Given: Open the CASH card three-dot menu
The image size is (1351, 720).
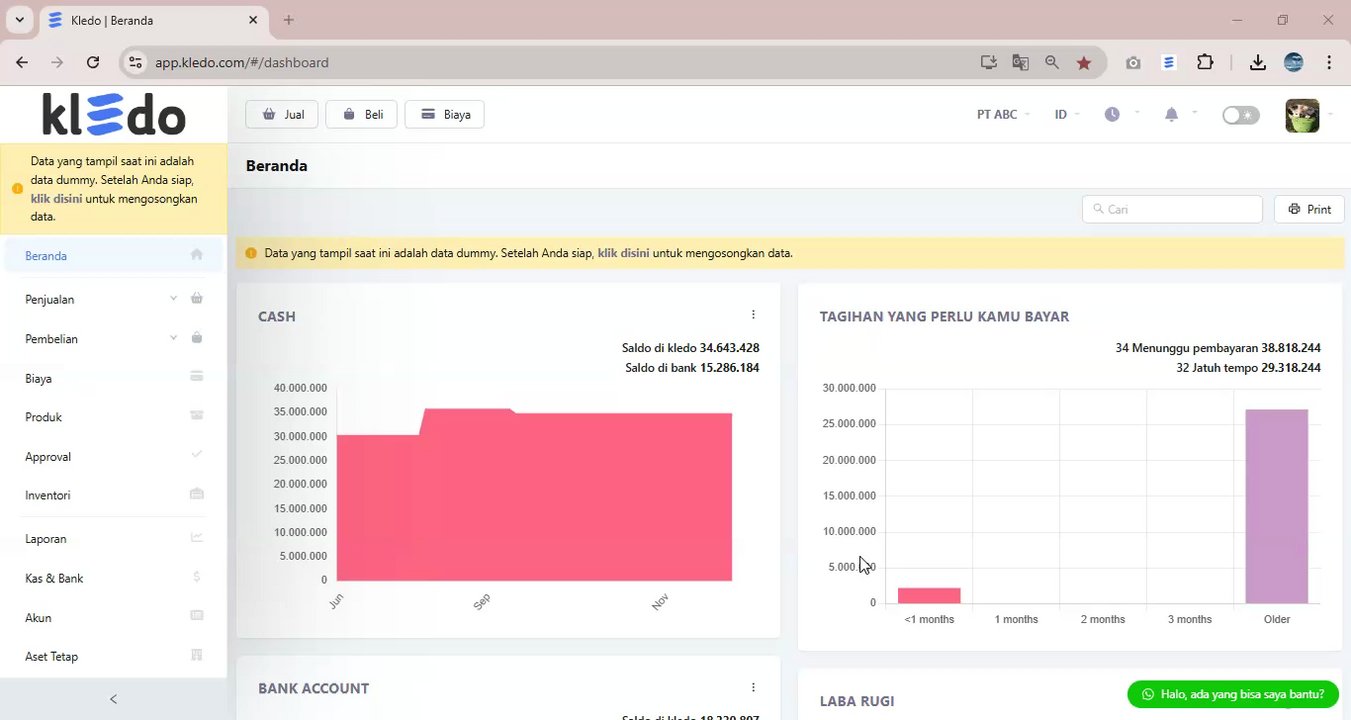Looking at the screenshot, I should tap(753, 314).
